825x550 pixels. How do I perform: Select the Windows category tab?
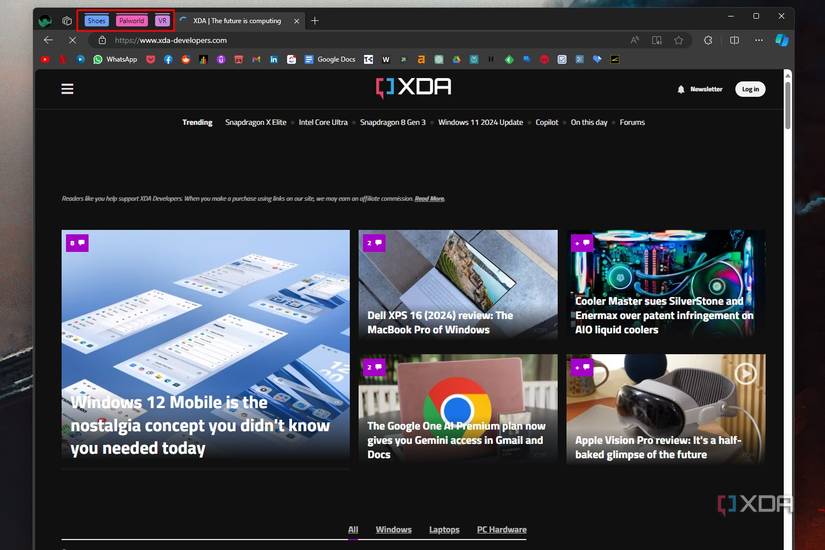(x=394, y=529)
